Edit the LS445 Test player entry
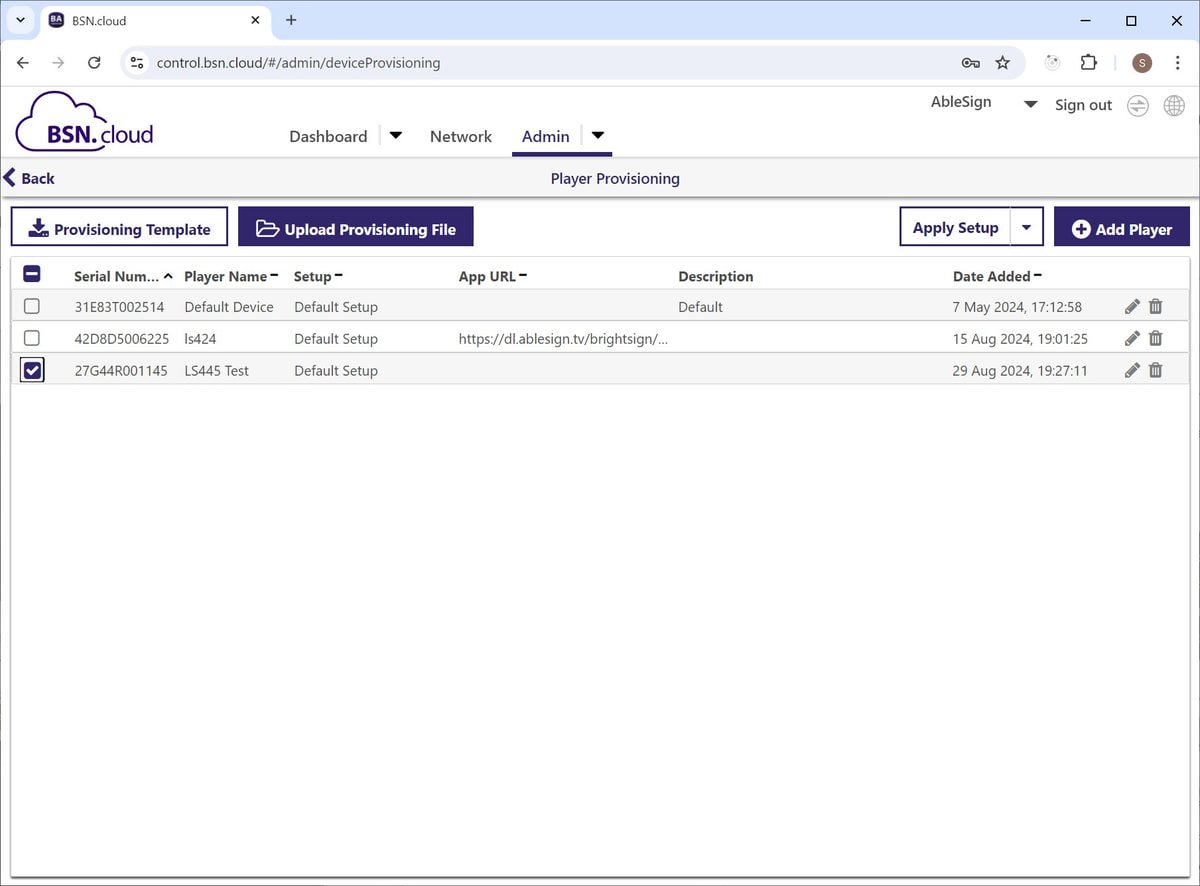The image size is (1200, 886). click(x=1131, y=370)
